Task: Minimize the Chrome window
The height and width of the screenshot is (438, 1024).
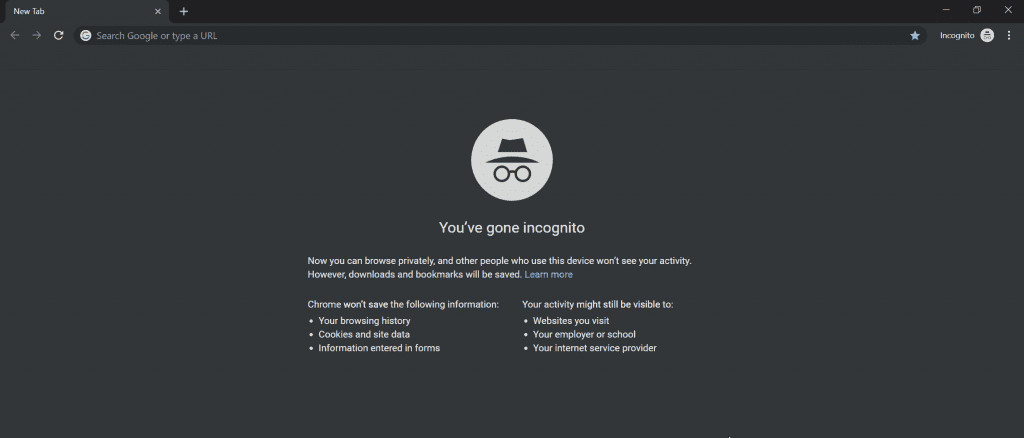Action: (x=946, y=10)
